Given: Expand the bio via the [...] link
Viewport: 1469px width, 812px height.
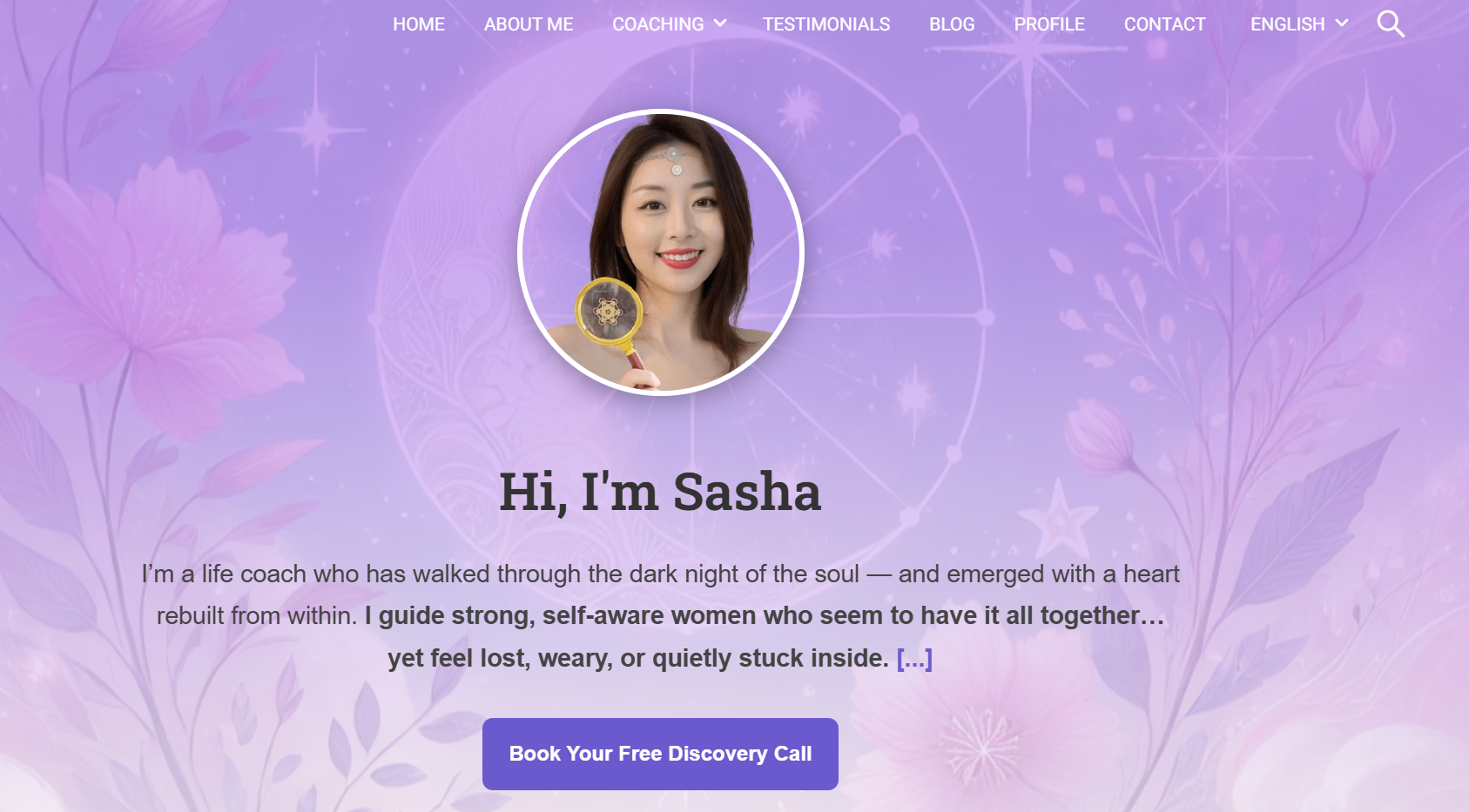Looking at the screenshot, I should (x=914, y=659).
